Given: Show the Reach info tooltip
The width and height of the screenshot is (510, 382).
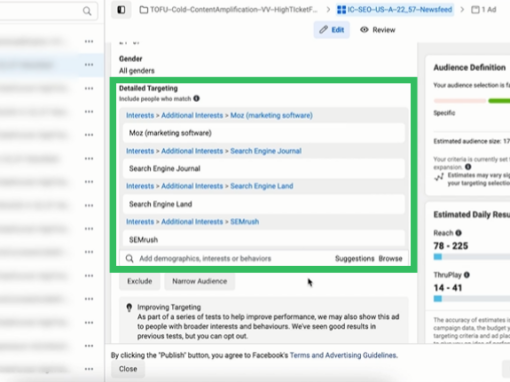Looking at the screenshot, I should pos(458,233).
